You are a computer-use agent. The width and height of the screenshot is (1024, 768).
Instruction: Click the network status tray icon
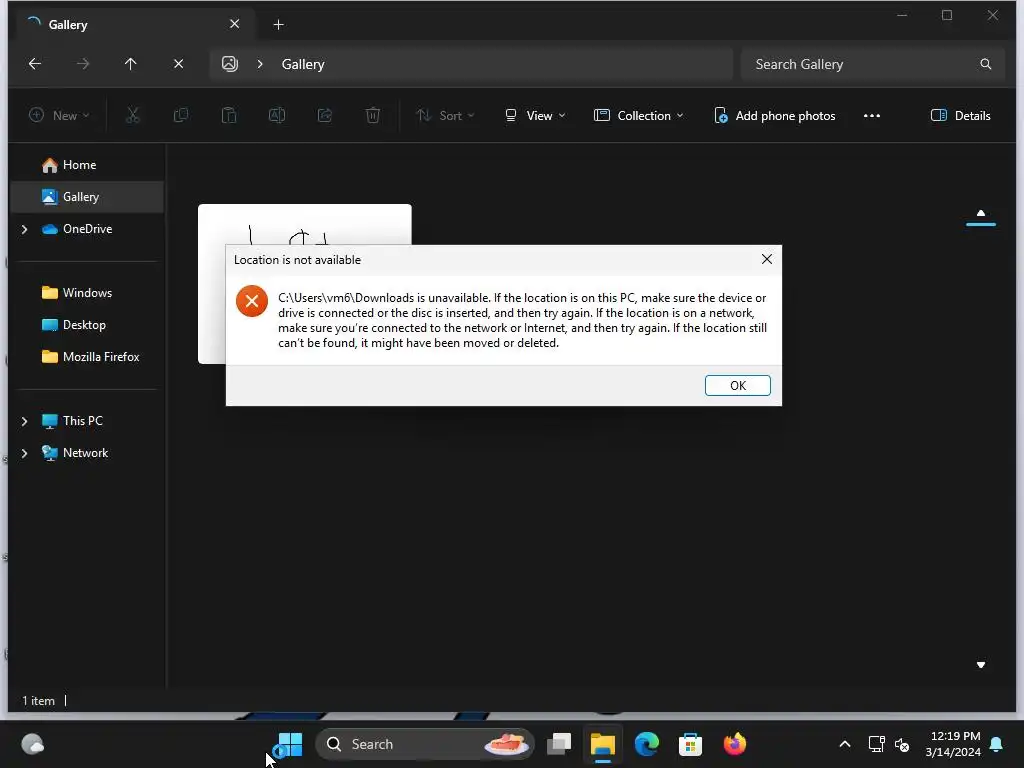[876, 744]
